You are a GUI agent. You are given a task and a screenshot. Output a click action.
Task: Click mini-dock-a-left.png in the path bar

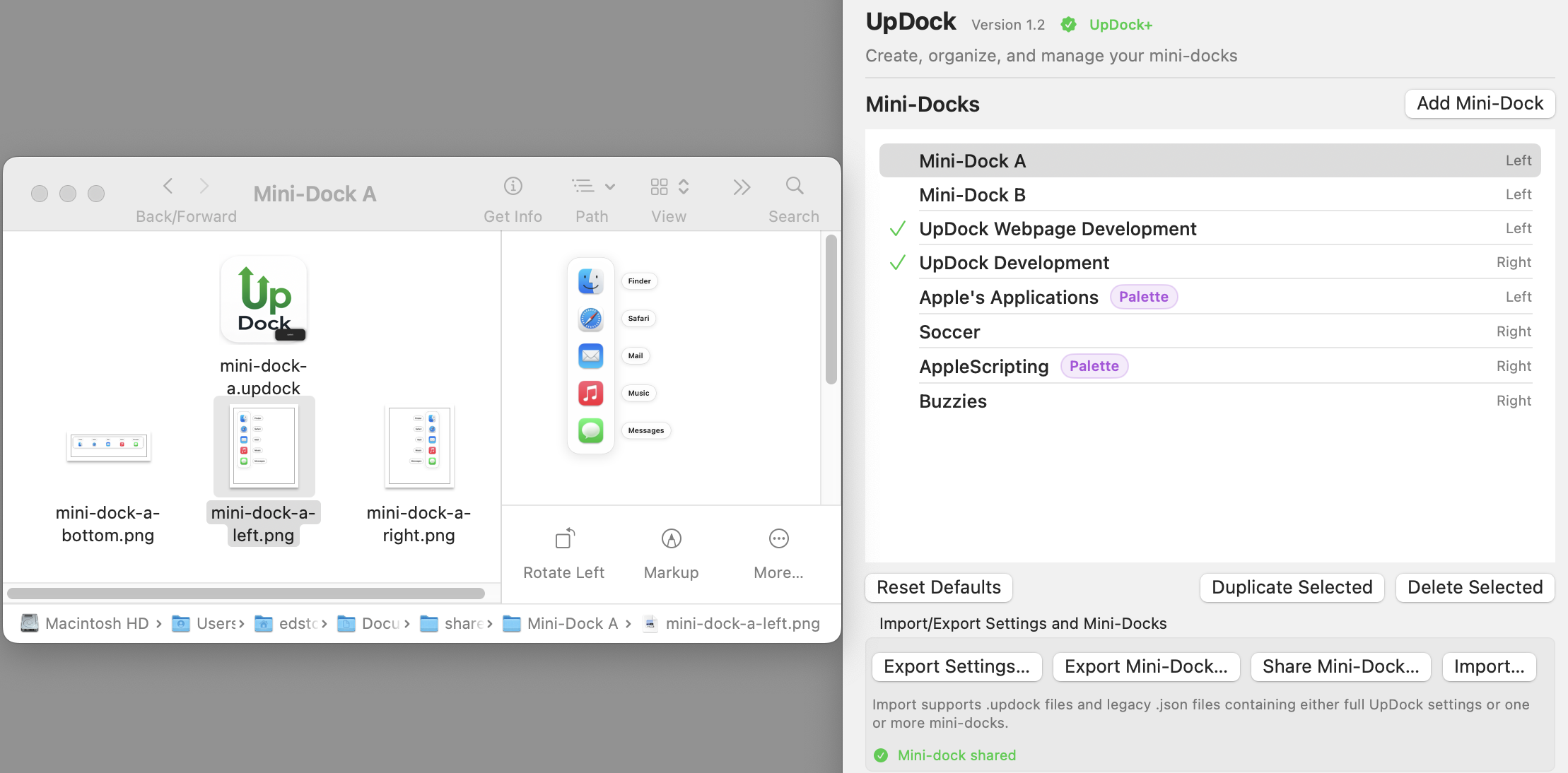point(732,623)
